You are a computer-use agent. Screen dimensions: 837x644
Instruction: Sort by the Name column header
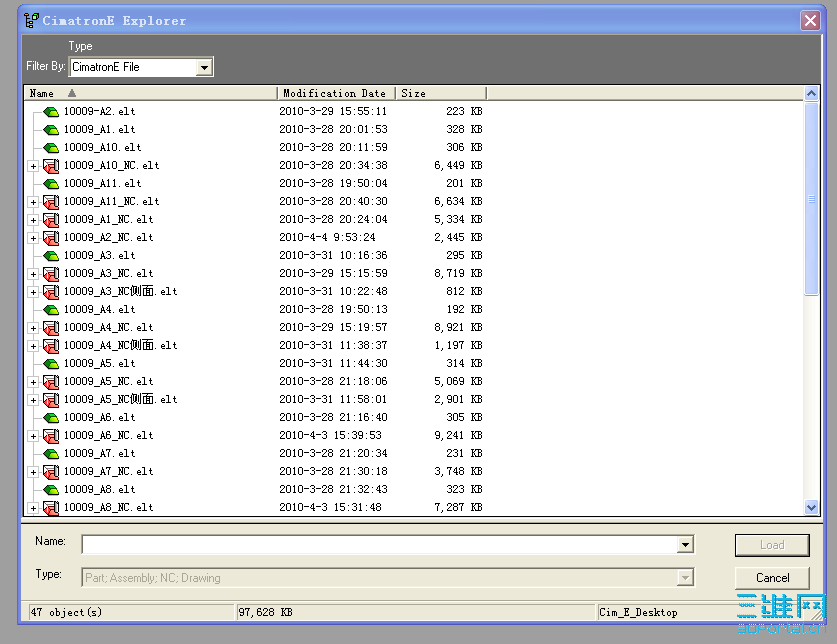(x=151, y=93)
